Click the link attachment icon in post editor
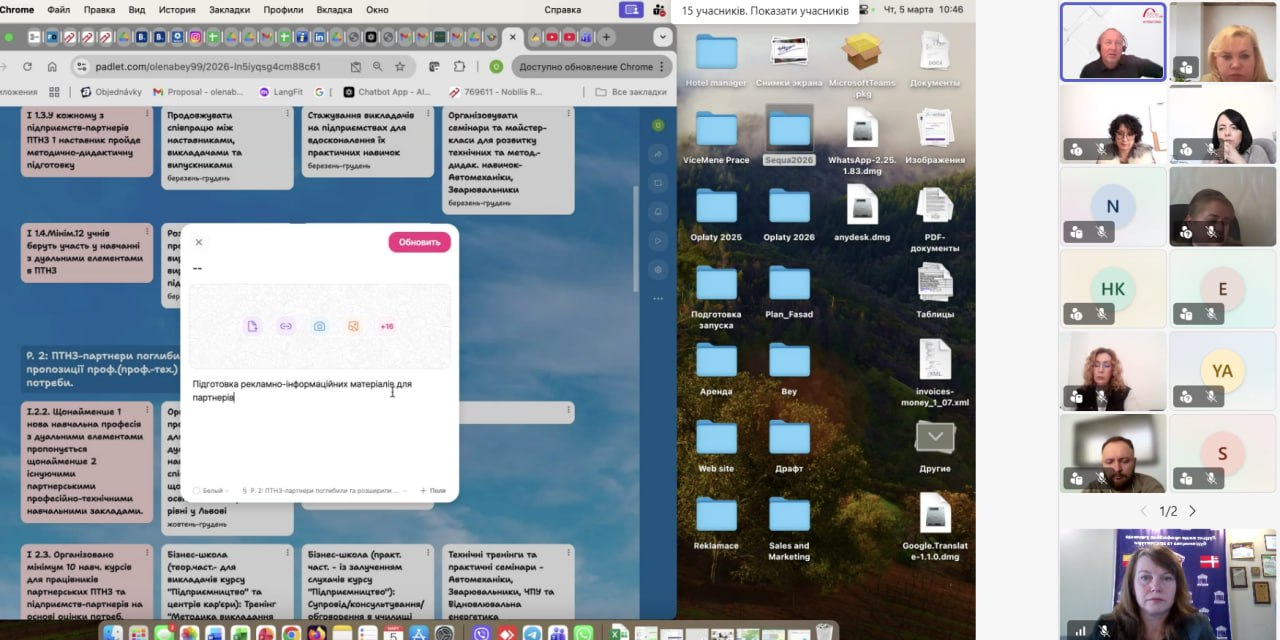This screenshot has width=1280, height=640. [x=286, y=326]
